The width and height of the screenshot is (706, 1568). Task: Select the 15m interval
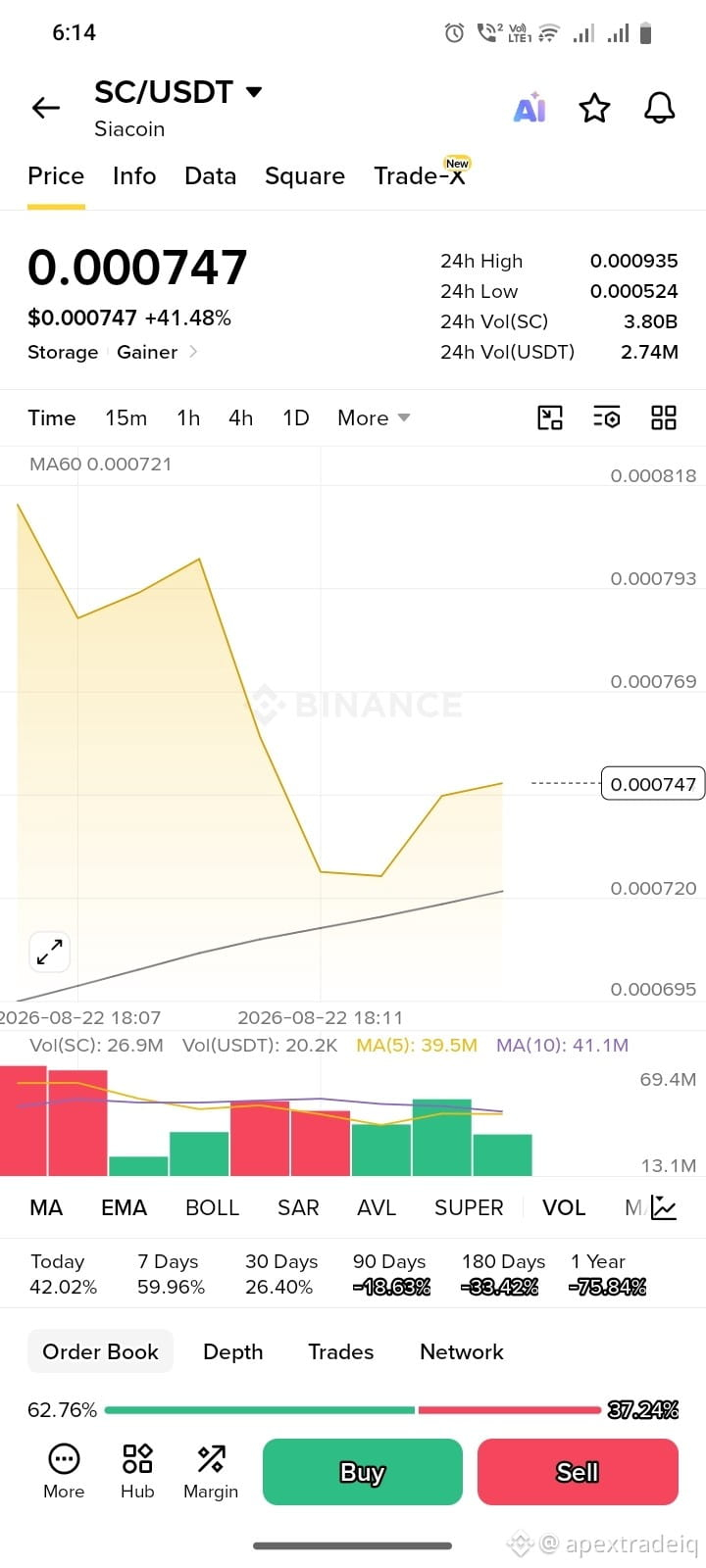(126, 418)
